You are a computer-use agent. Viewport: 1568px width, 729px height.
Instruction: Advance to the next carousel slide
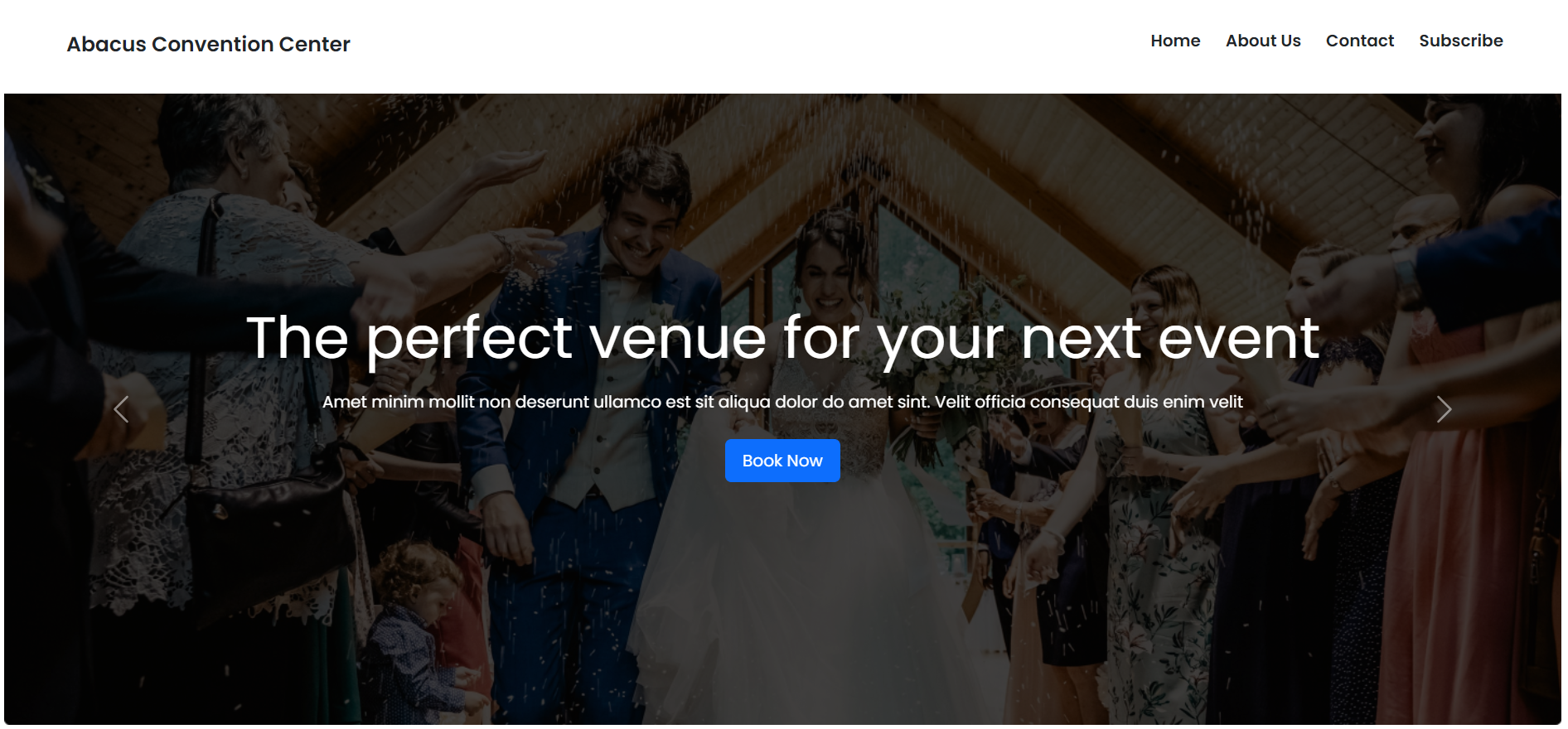(1444, 409)
